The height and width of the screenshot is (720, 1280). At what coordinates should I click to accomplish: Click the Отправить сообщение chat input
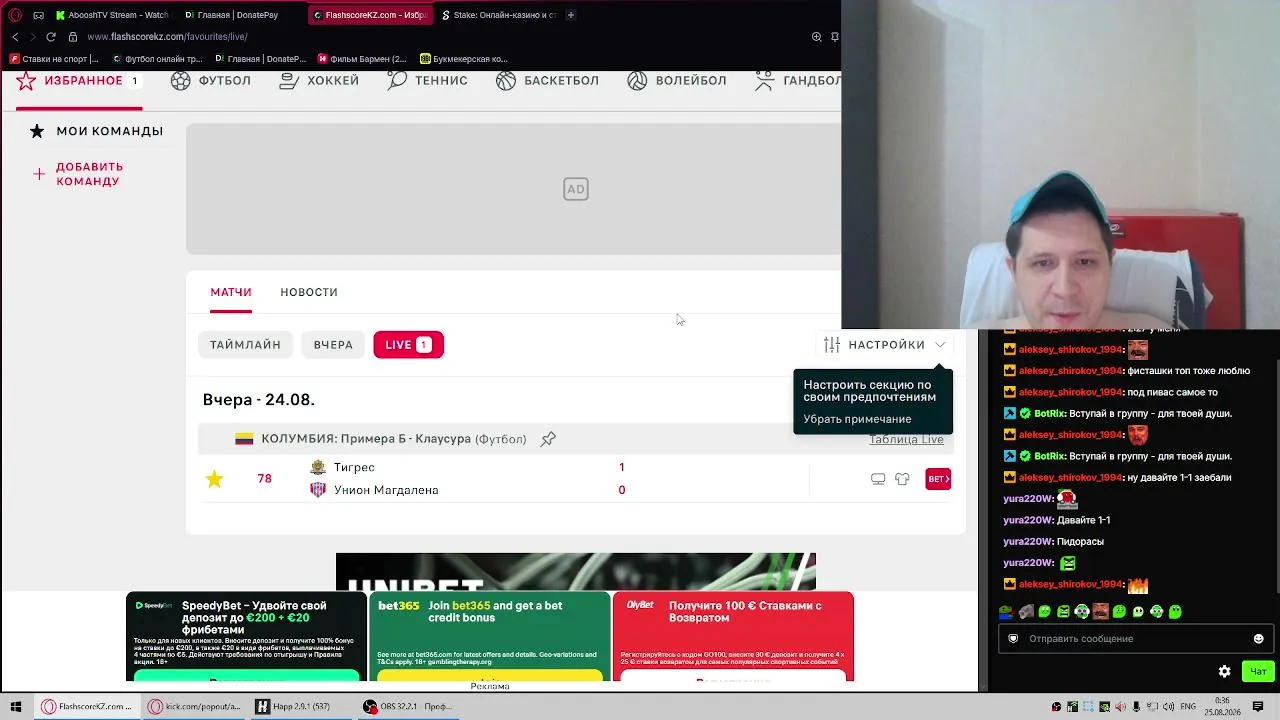1134,639
